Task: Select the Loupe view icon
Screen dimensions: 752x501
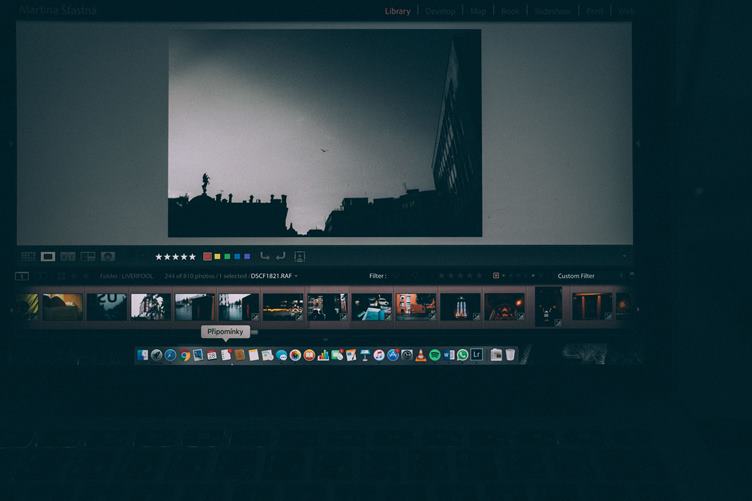Action: pyautogui.click(x=48, y=256)
